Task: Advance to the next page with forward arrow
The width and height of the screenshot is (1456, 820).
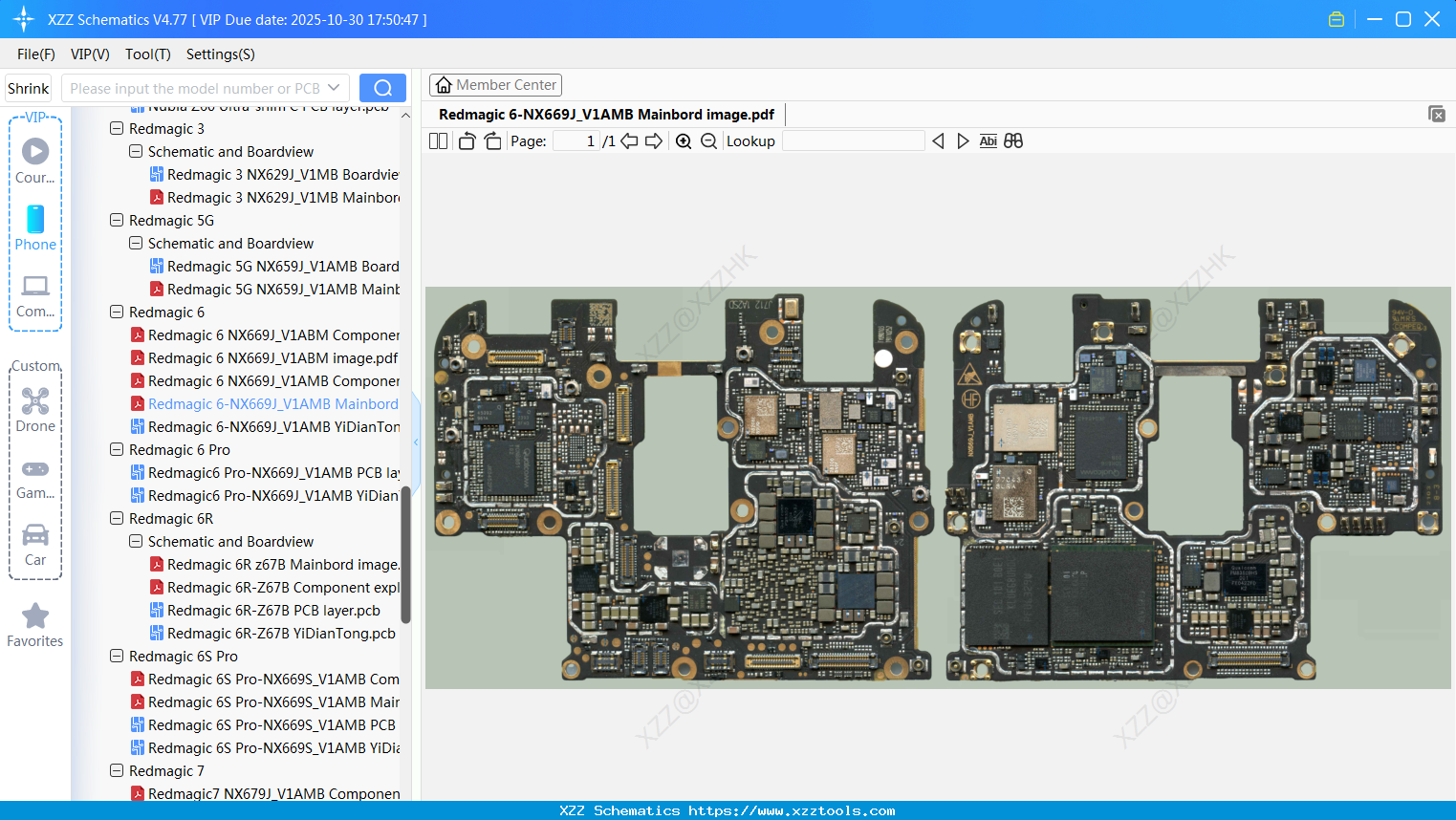Action: click(655, 140)
